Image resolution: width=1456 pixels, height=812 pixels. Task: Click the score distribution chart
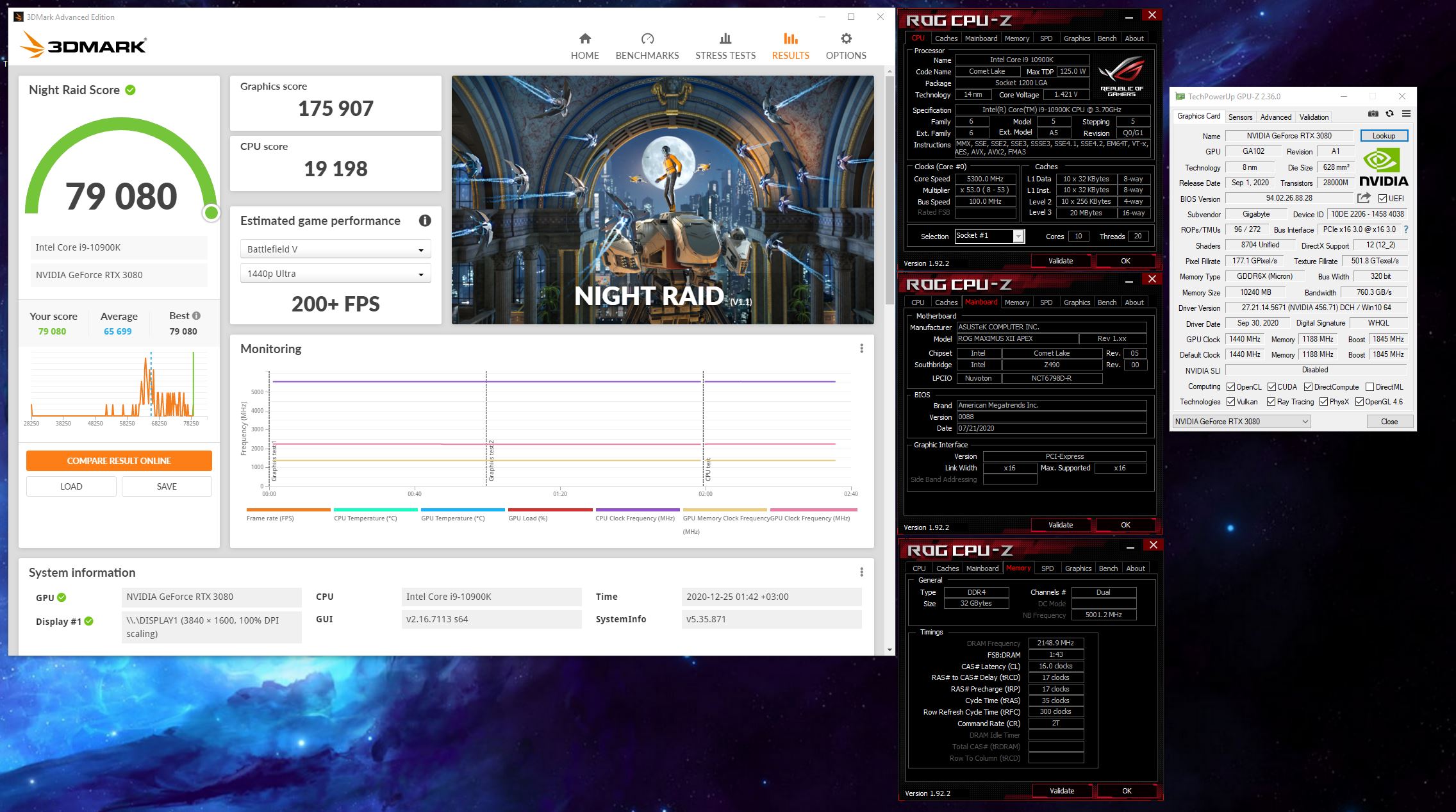pos(119,388)
